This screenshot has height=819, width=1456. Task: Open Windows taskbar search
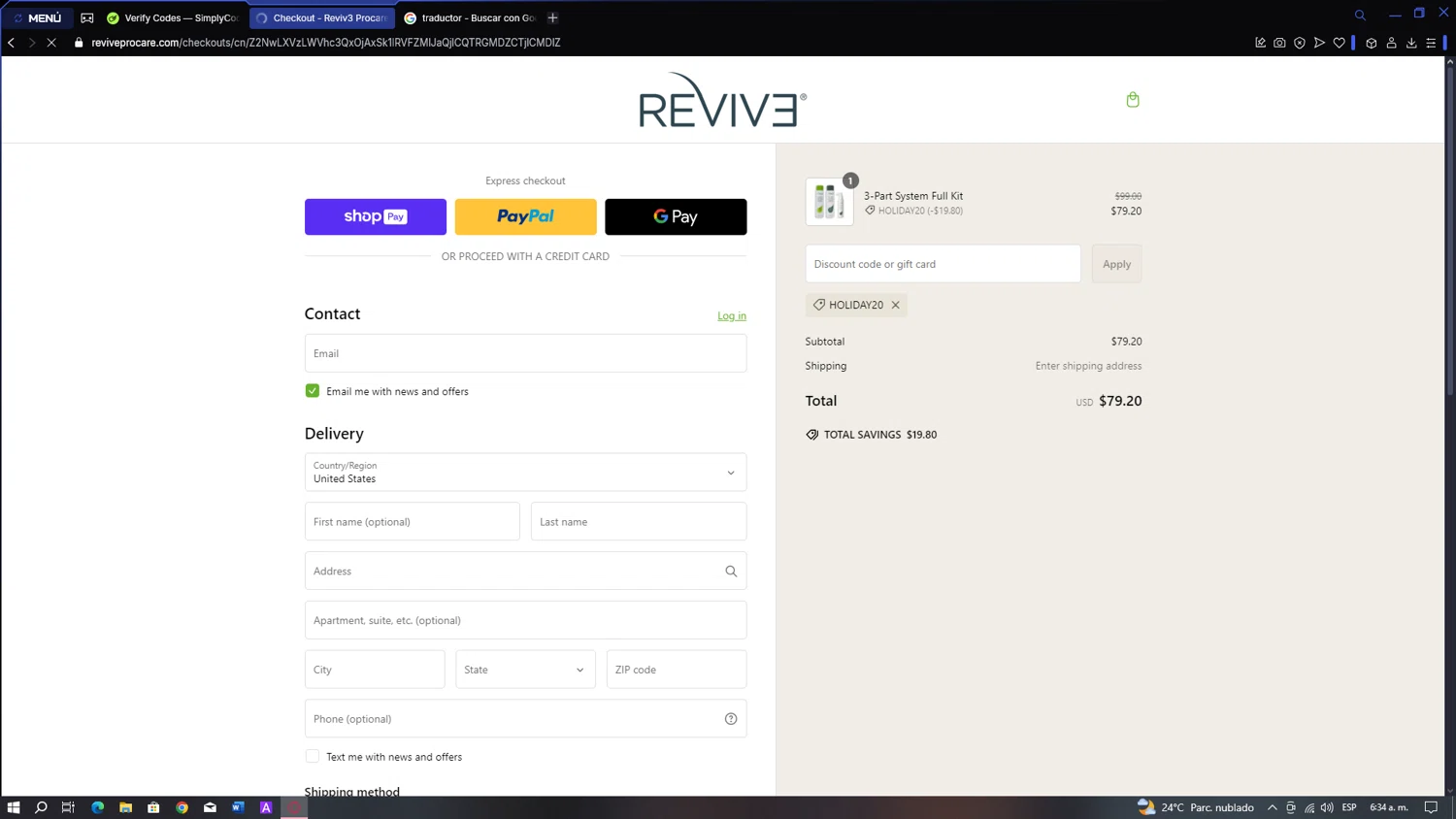click(41, 807)
